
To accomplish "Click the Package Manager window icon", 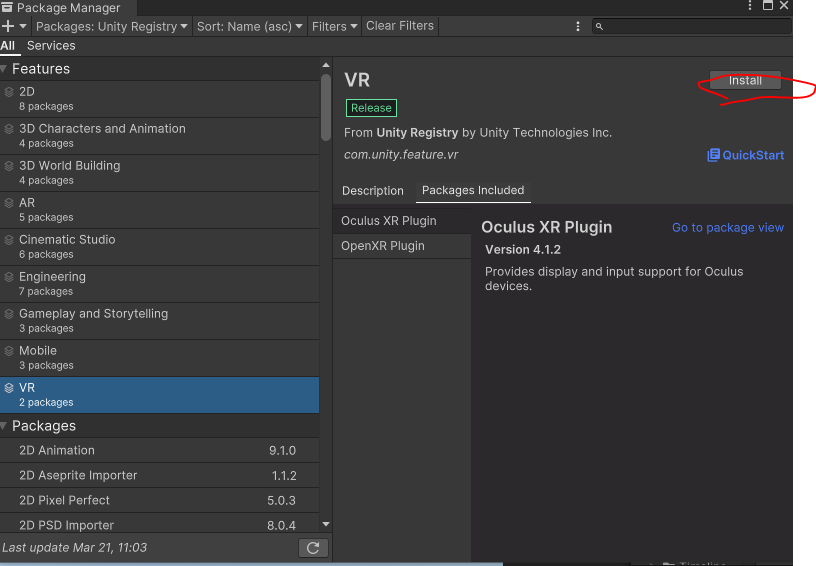I will (x=8, y=8).
